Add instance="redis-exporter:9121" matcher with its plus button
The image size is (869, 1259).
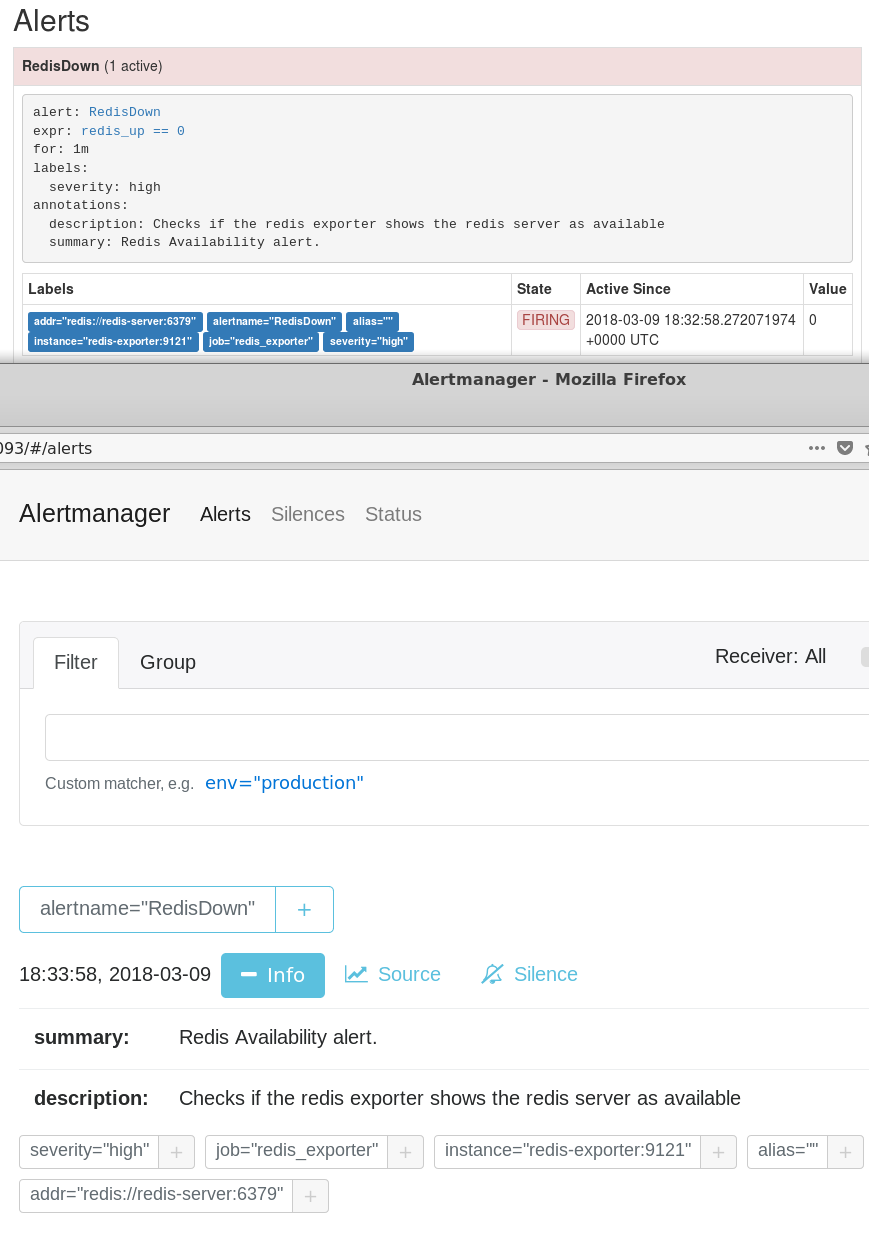tap(718, 1152)
